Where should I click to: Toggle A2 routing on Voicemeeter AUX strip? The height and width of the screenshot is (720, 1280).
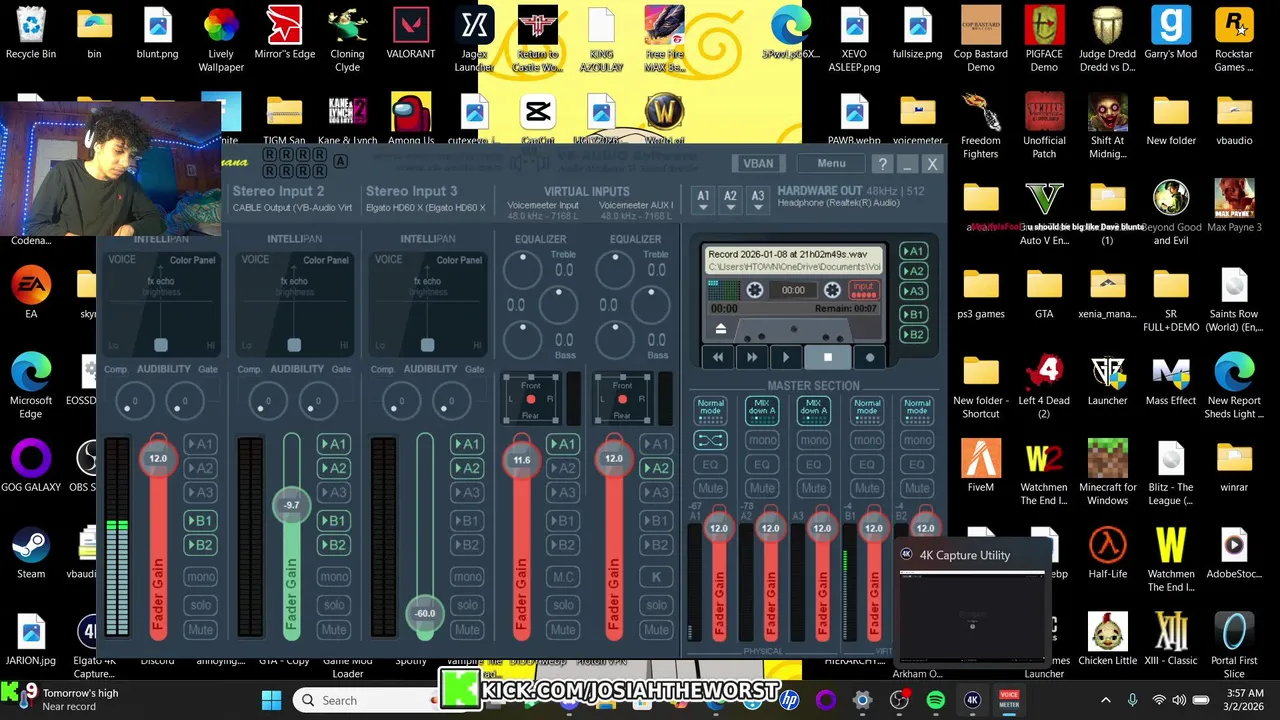656,468
